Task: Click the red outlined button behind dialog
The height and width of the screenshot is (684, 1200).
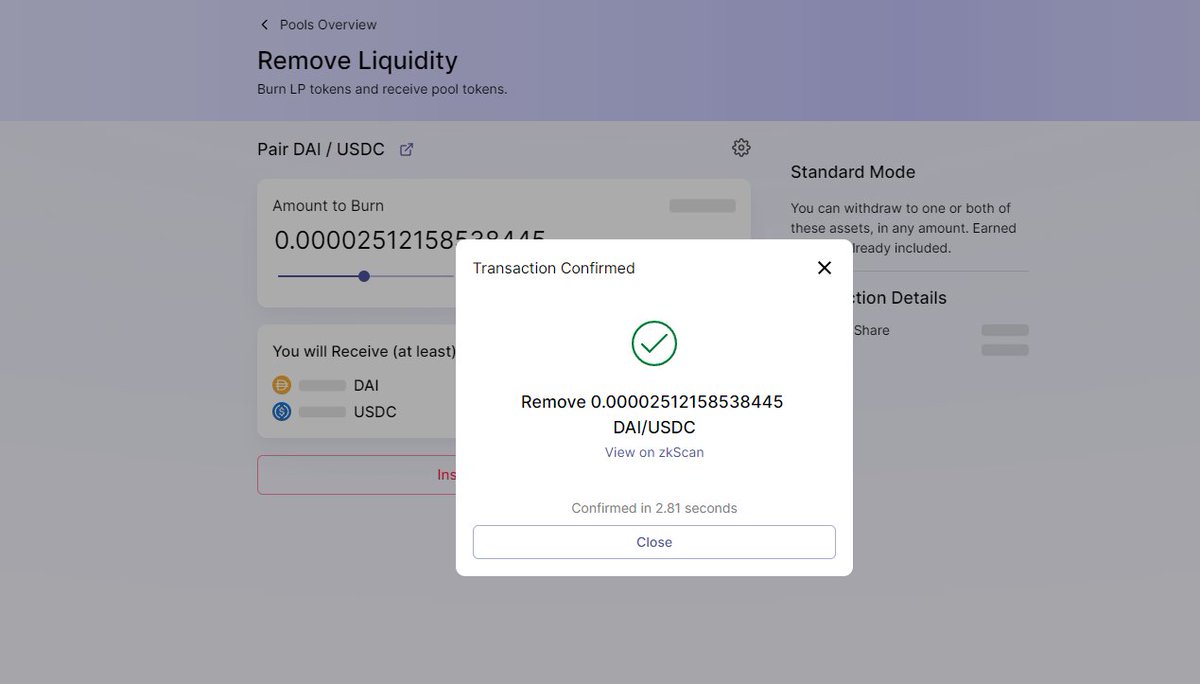Action: pyautogui.click(x=356, y=475)
